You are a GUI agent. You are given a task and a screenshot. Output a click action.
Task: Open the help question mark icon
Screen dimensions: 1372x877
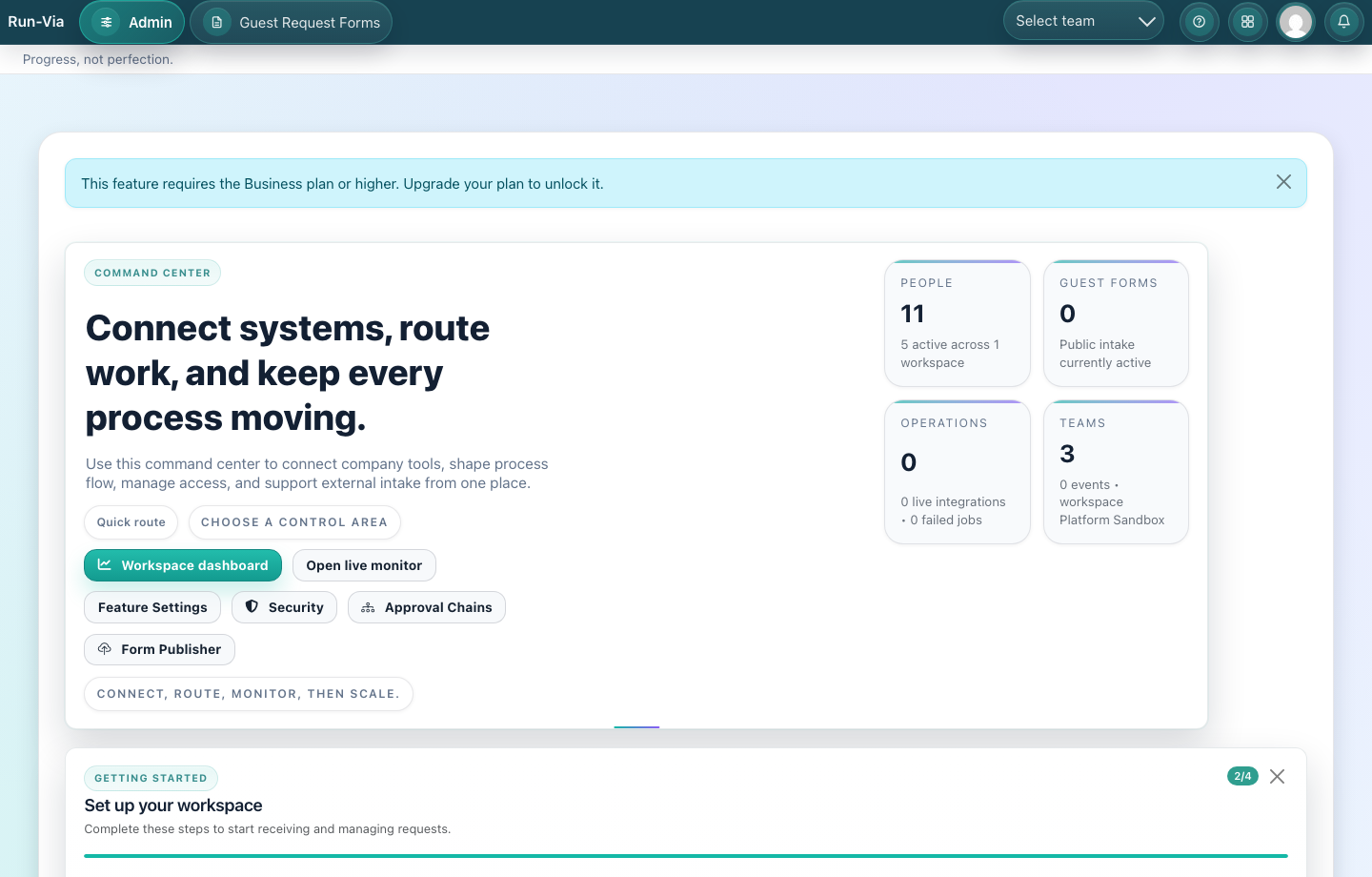[x=1200, y=22]
